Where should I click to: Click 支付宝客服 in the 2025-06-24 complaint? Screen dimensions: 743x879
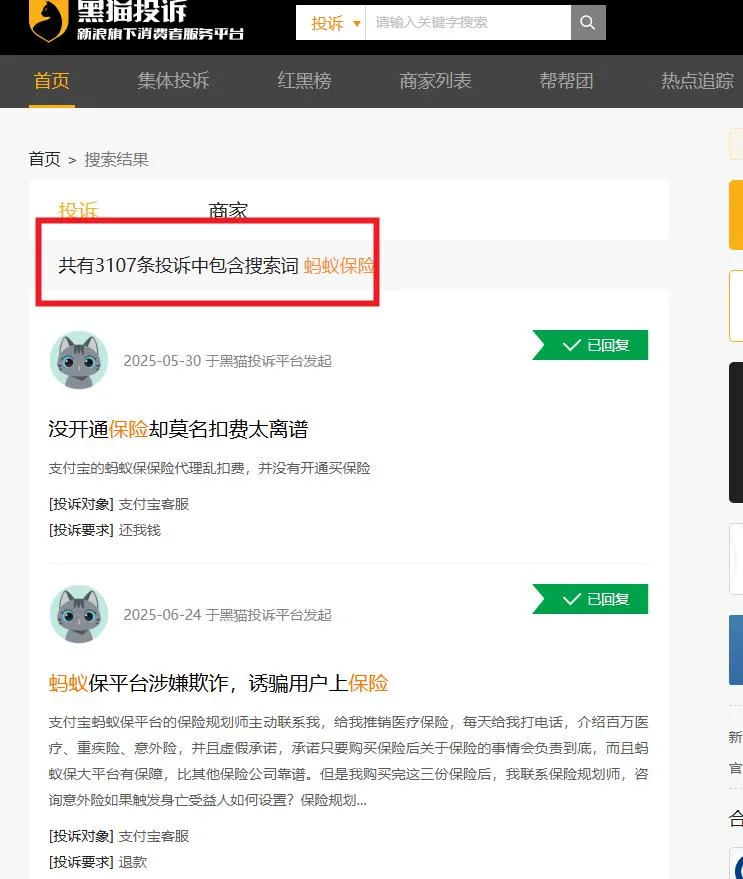[x=154, y=836]
